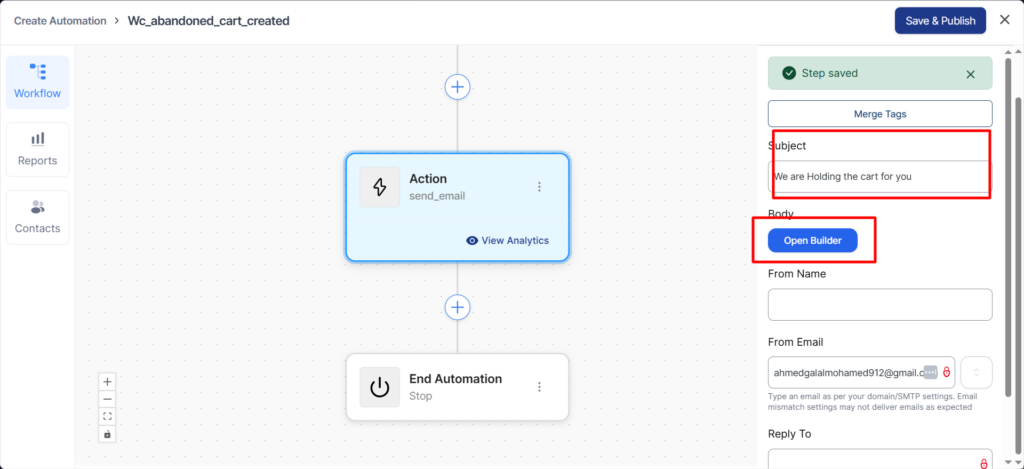Click View Analytics on the Action node
The image size is (1024, 469).
tap(507, 240)
